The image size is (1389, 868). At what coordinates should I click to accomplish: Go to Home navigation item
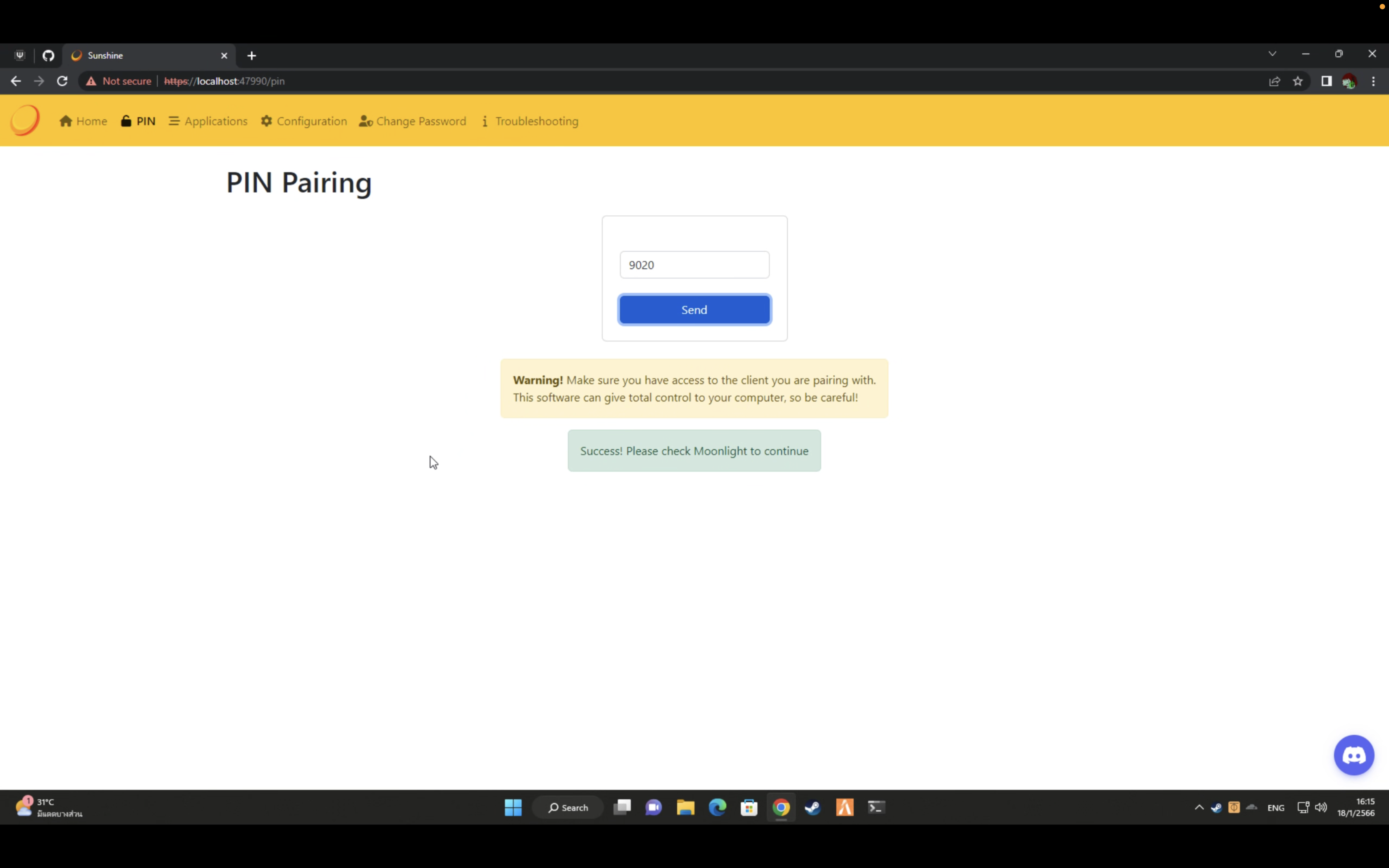tap(84, 121)
